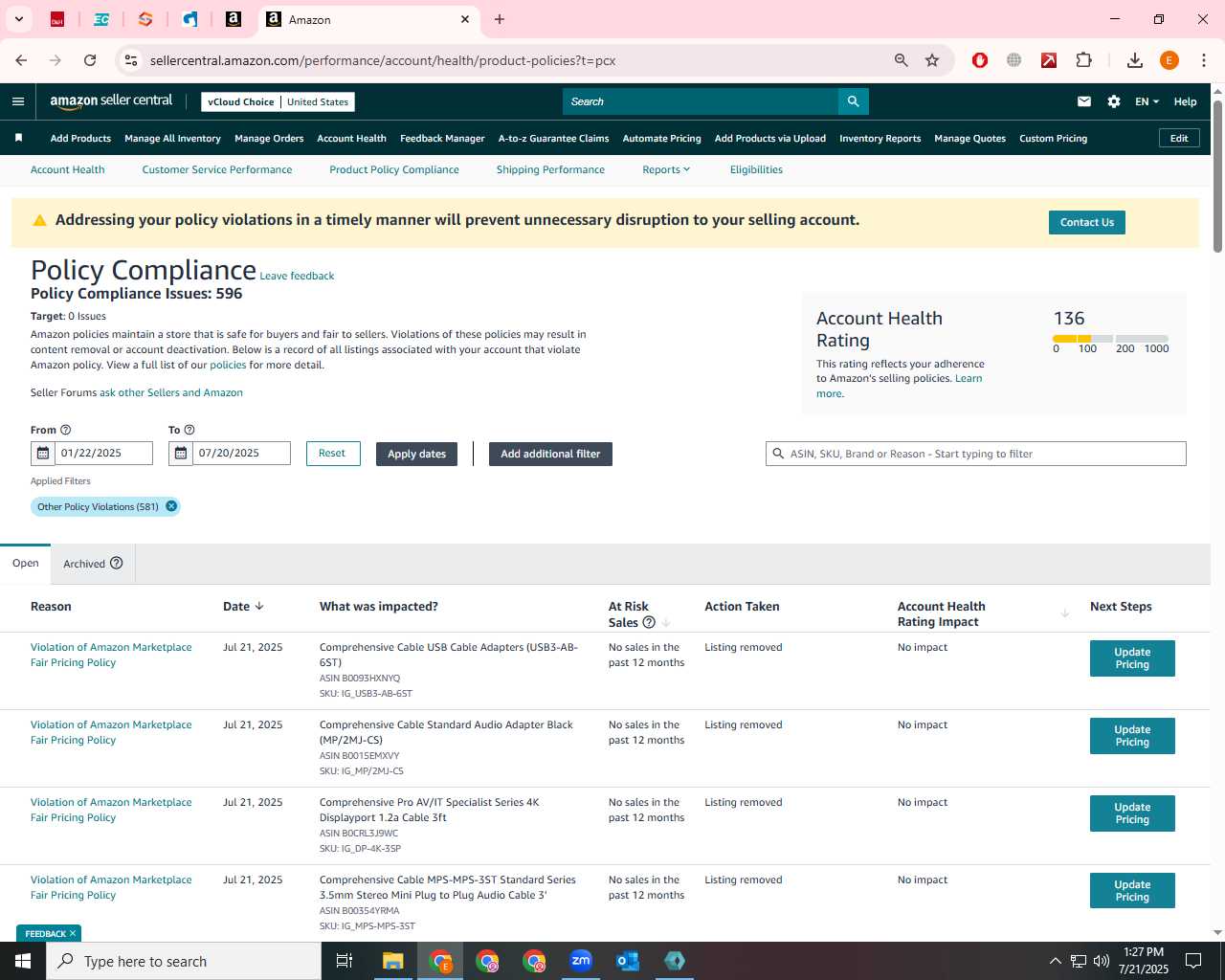Open Customer Service Performance tab
1225x980 pixels.
[217, 169]
